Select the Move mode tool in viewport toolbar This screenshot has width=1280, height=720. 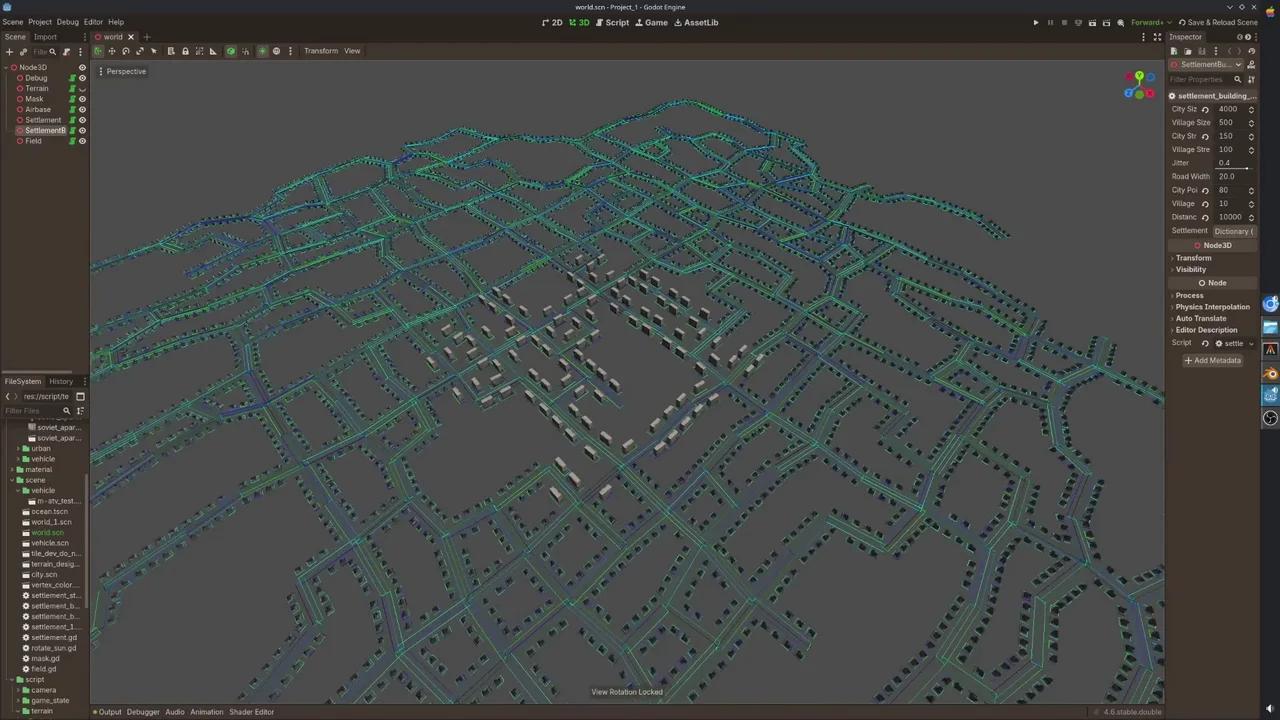111,51
